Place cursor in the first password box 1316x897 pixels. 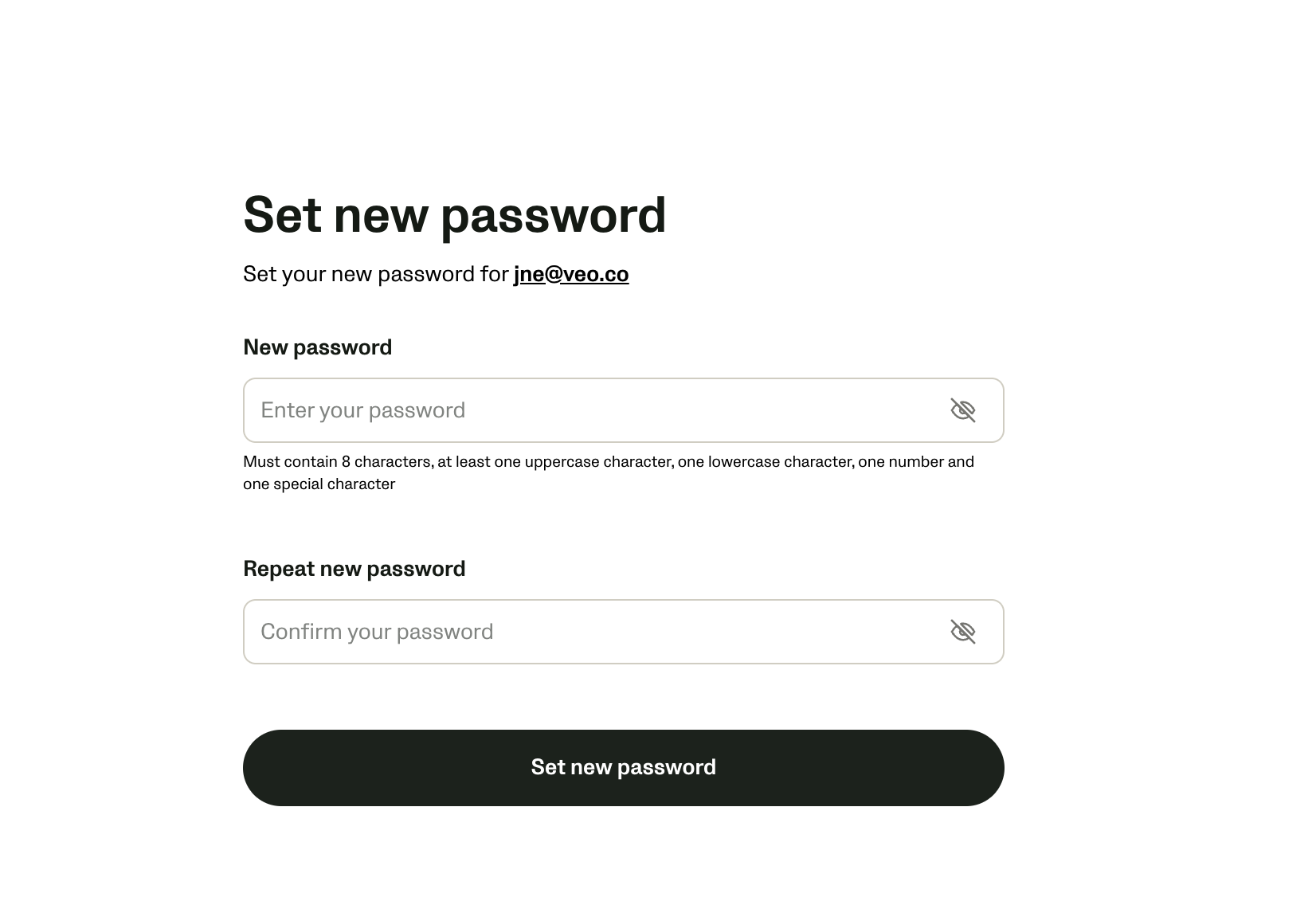click(x=589, y=410)
